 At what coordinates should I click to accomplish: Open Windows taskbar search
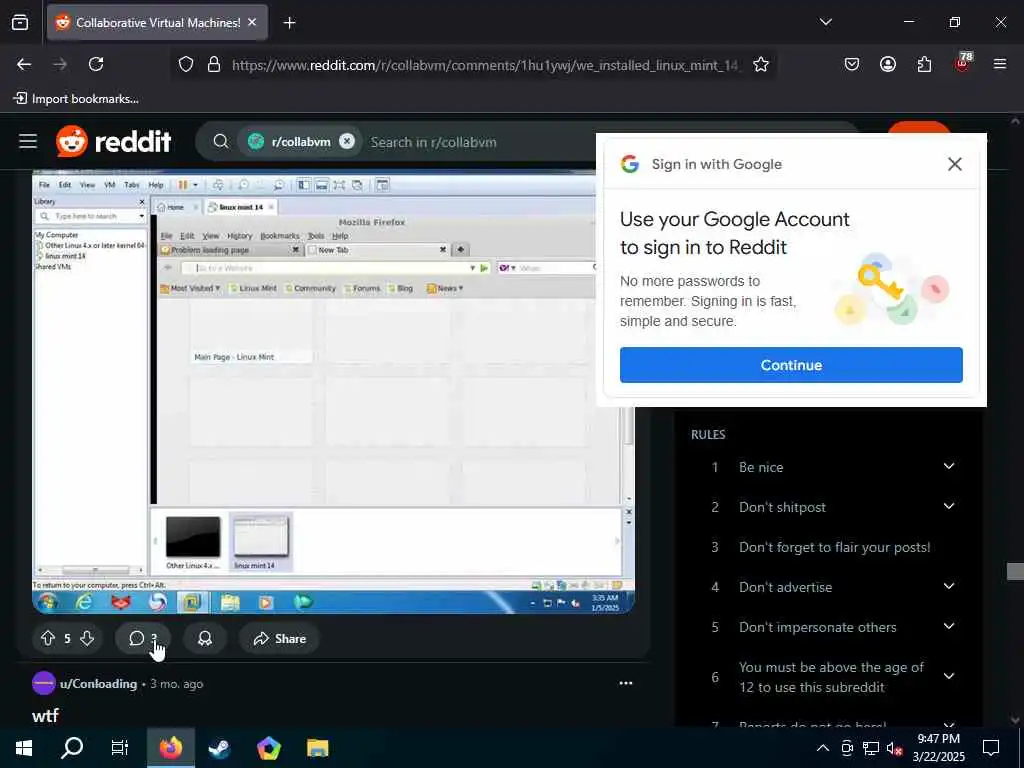click(72, 748)
